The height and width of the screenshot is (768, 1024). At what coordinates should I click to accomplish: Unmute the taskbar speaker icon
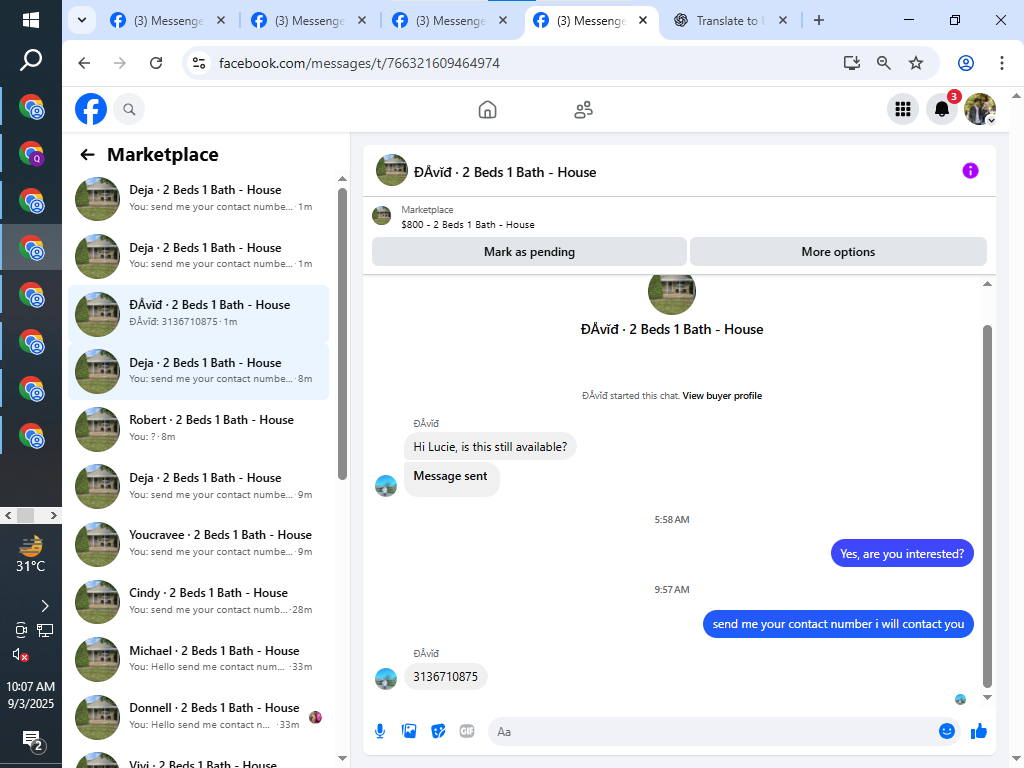coord(20,654)
